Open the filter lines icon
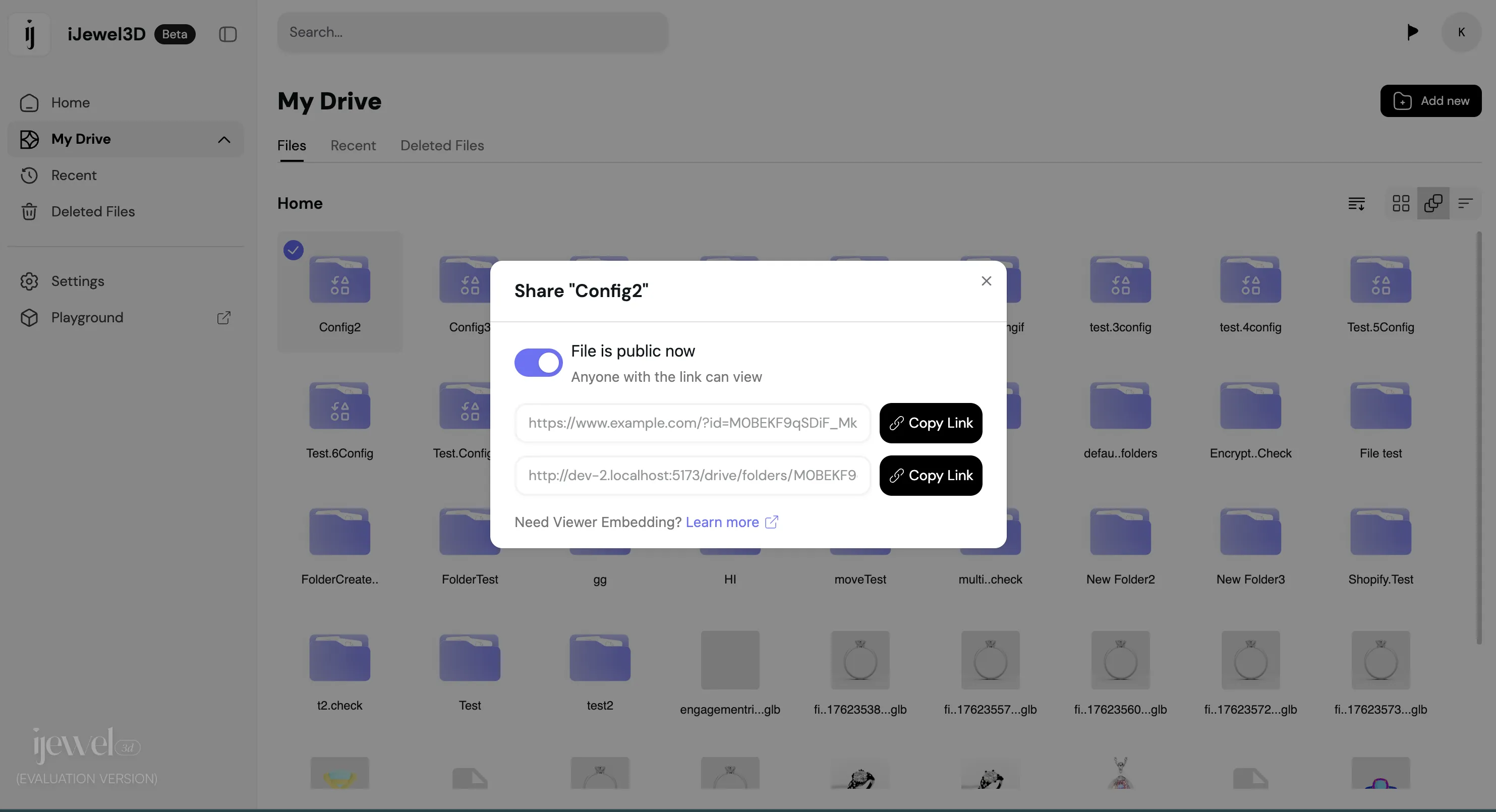The width and height of the screenshot is (1496, 812). click(1465, 203)
